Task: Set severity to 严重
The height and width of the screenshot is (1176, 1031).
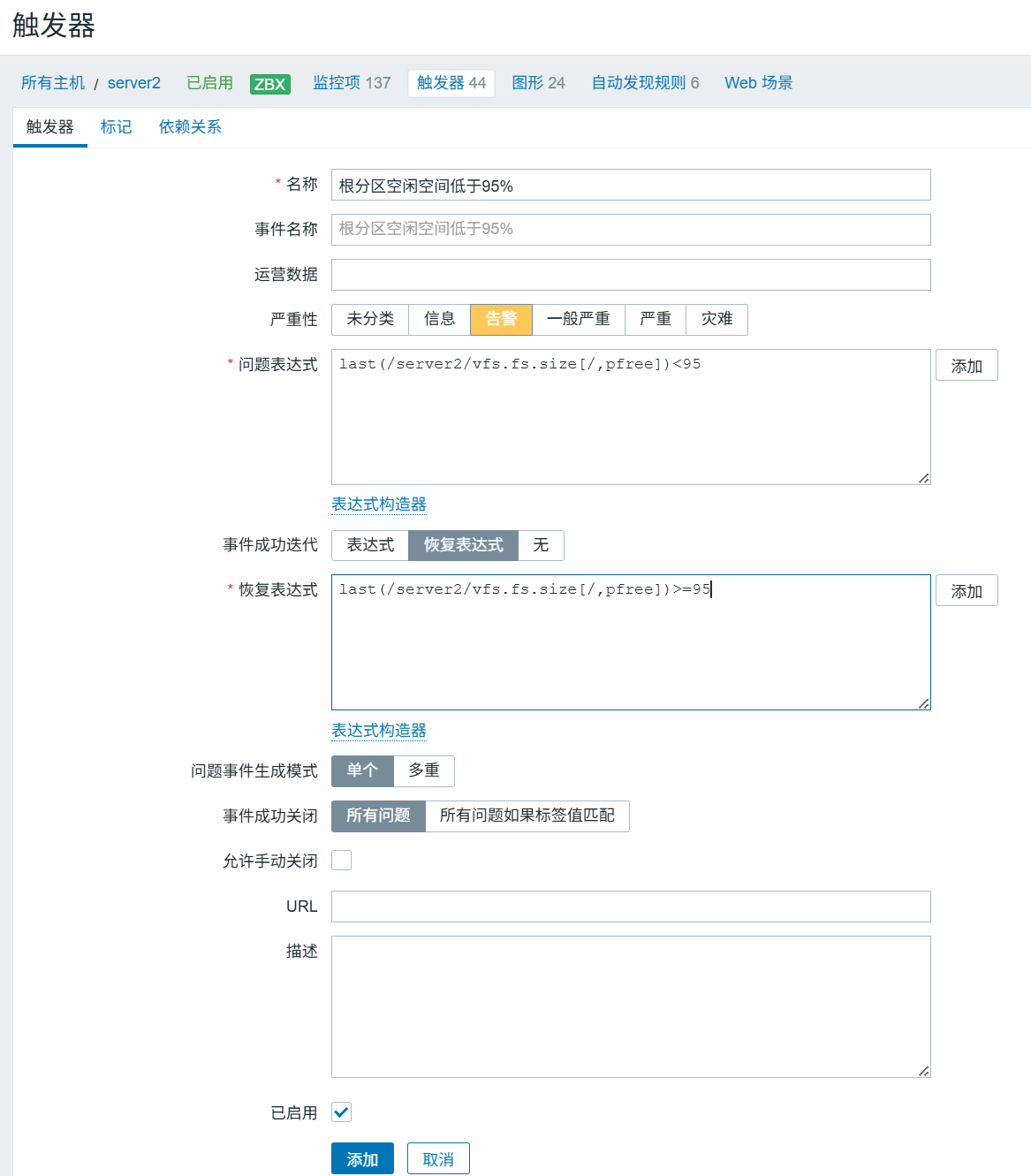Action: click(x=656, y=320)
